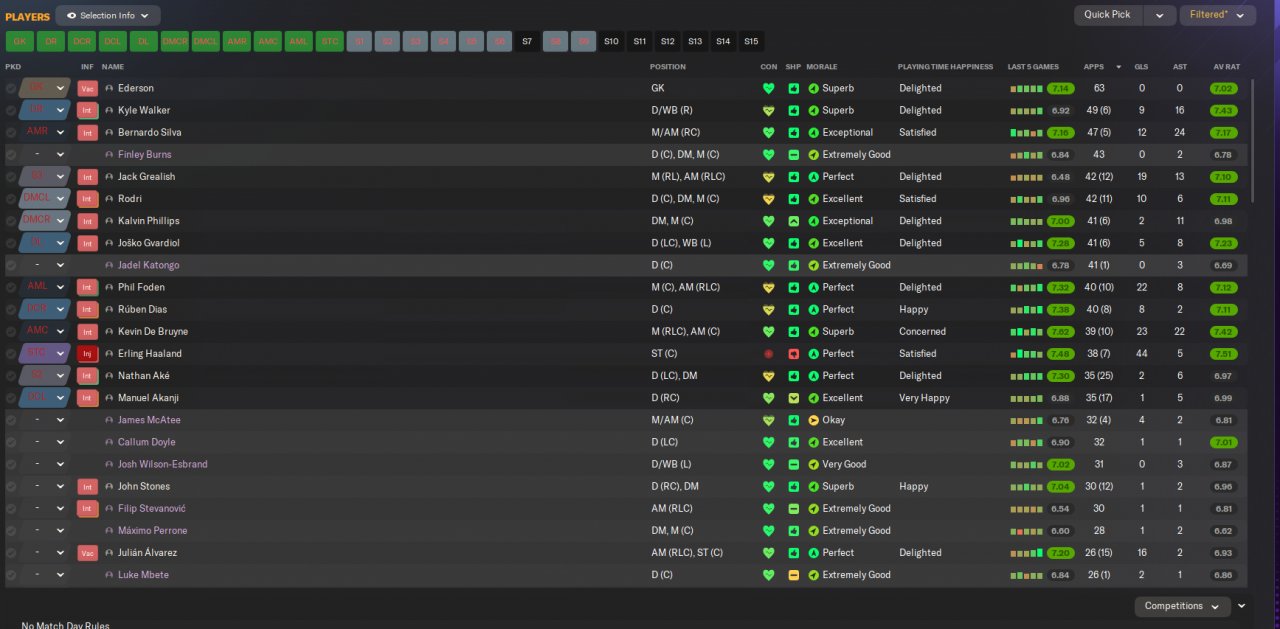Viewport: 1280px width, 629px height.
Task: Sort by the MORALE column header
Action: click(x=822, y=67)
